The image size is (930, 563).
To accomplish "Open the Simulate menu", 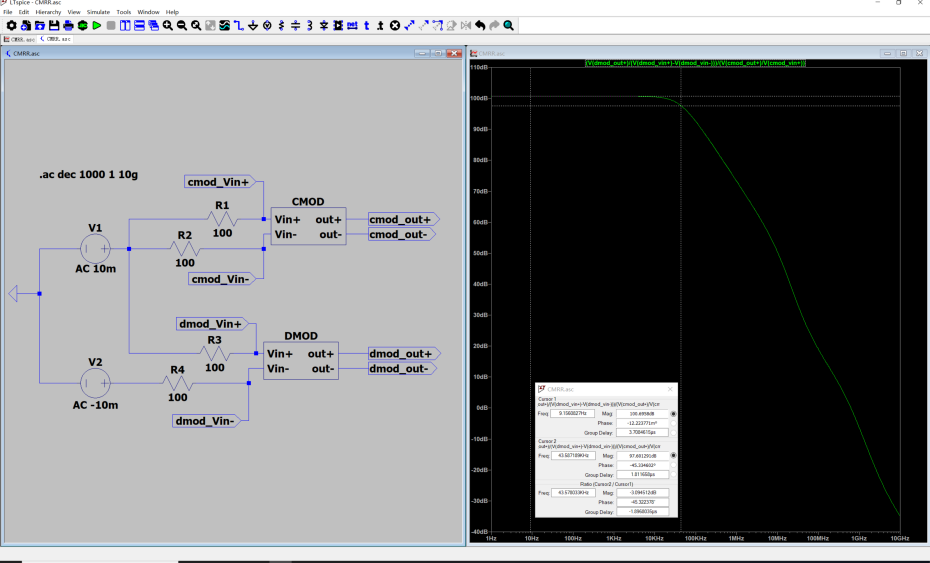I will tap(98, 12).
